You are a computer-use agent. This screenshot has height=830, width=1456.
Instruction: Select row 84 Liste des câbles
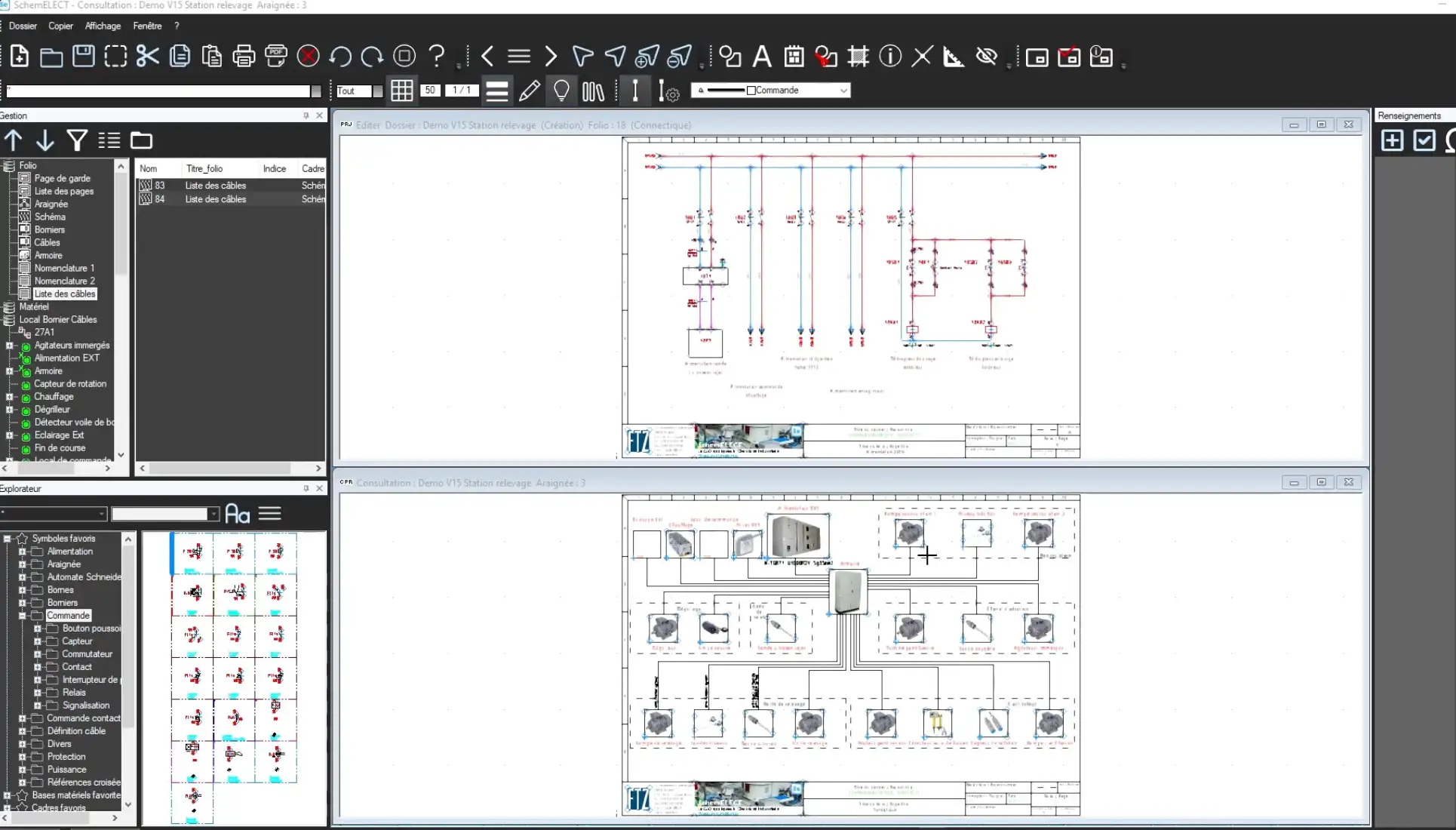click(x=216, y=199)
